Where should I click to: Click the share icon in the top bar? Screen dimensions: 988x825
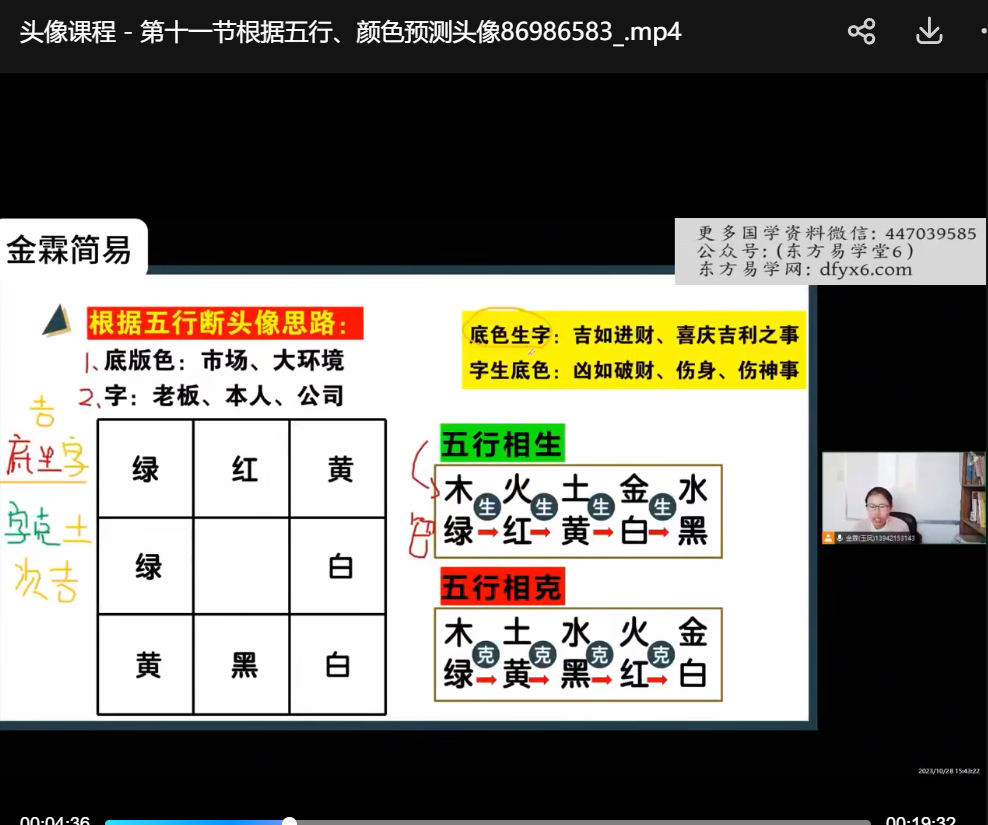(861, 32)
